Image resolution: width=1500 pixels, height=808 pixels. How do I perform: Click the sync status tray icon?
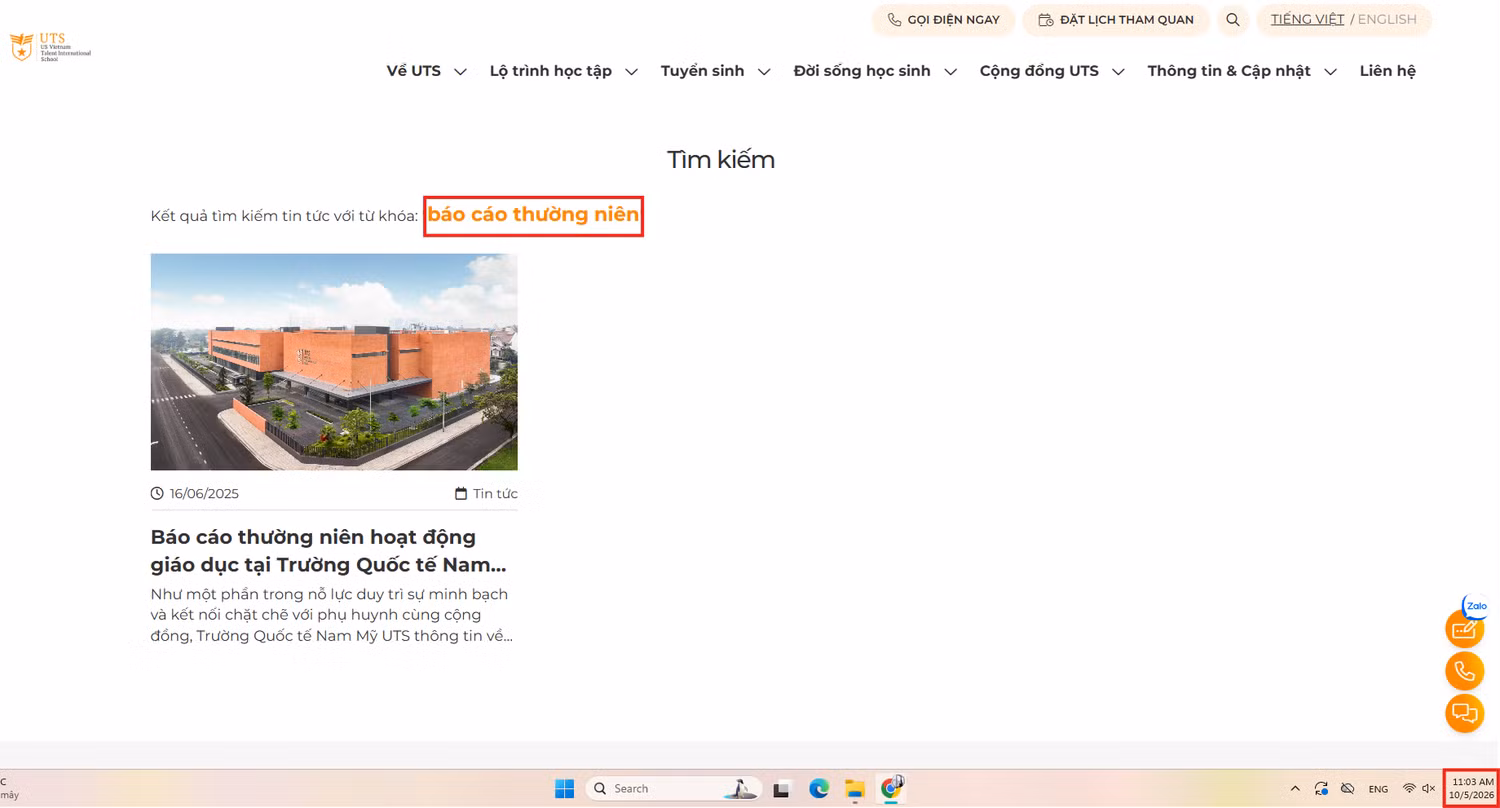1322,789
